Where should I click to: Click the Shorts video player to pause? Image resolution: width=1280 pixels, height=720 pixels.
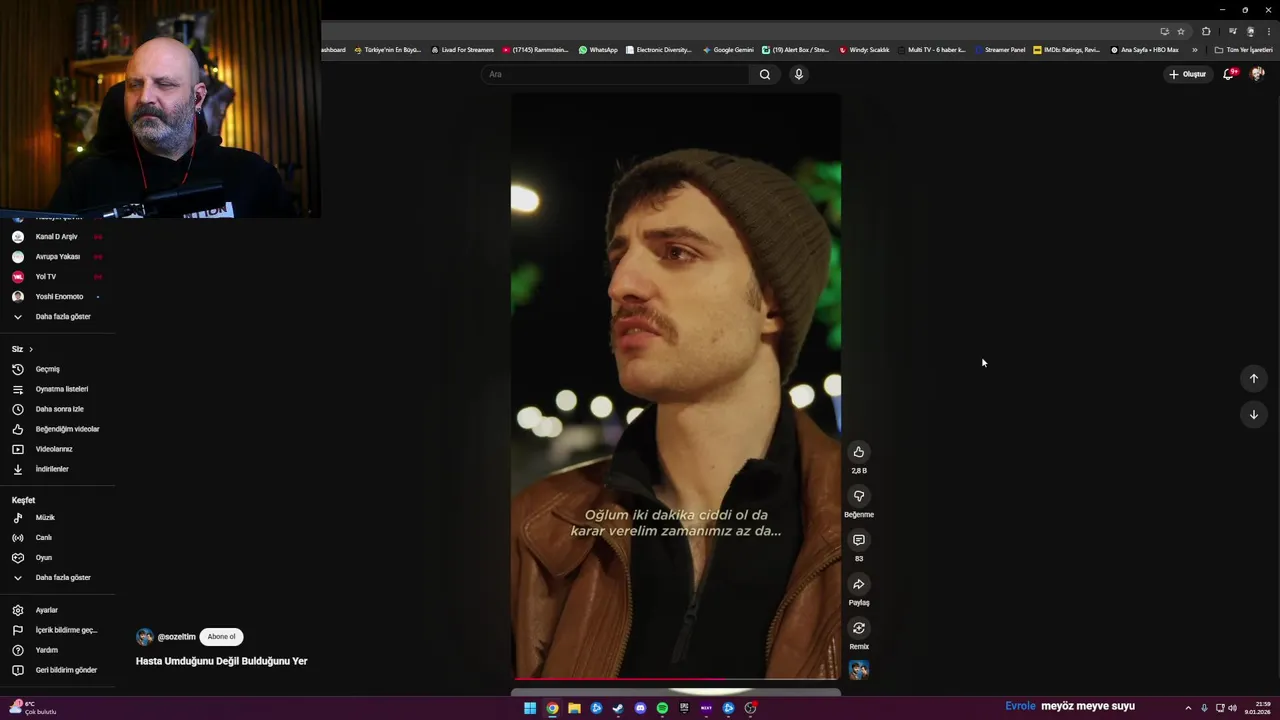tap(676, 386)
